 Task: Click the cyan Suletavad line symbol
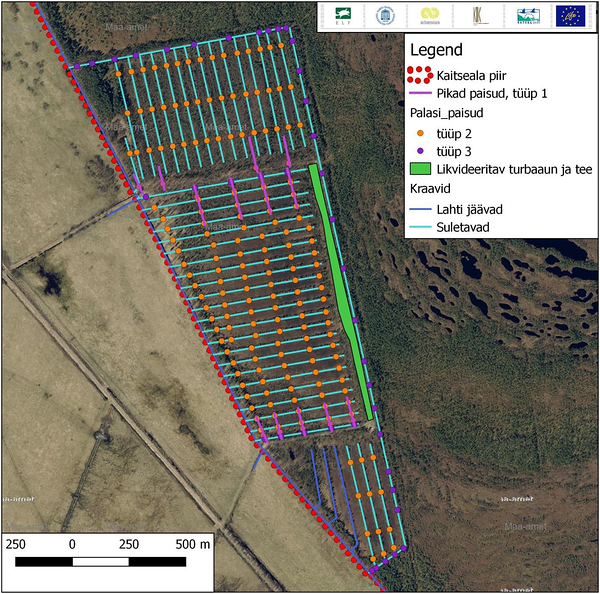pos(419,228)
